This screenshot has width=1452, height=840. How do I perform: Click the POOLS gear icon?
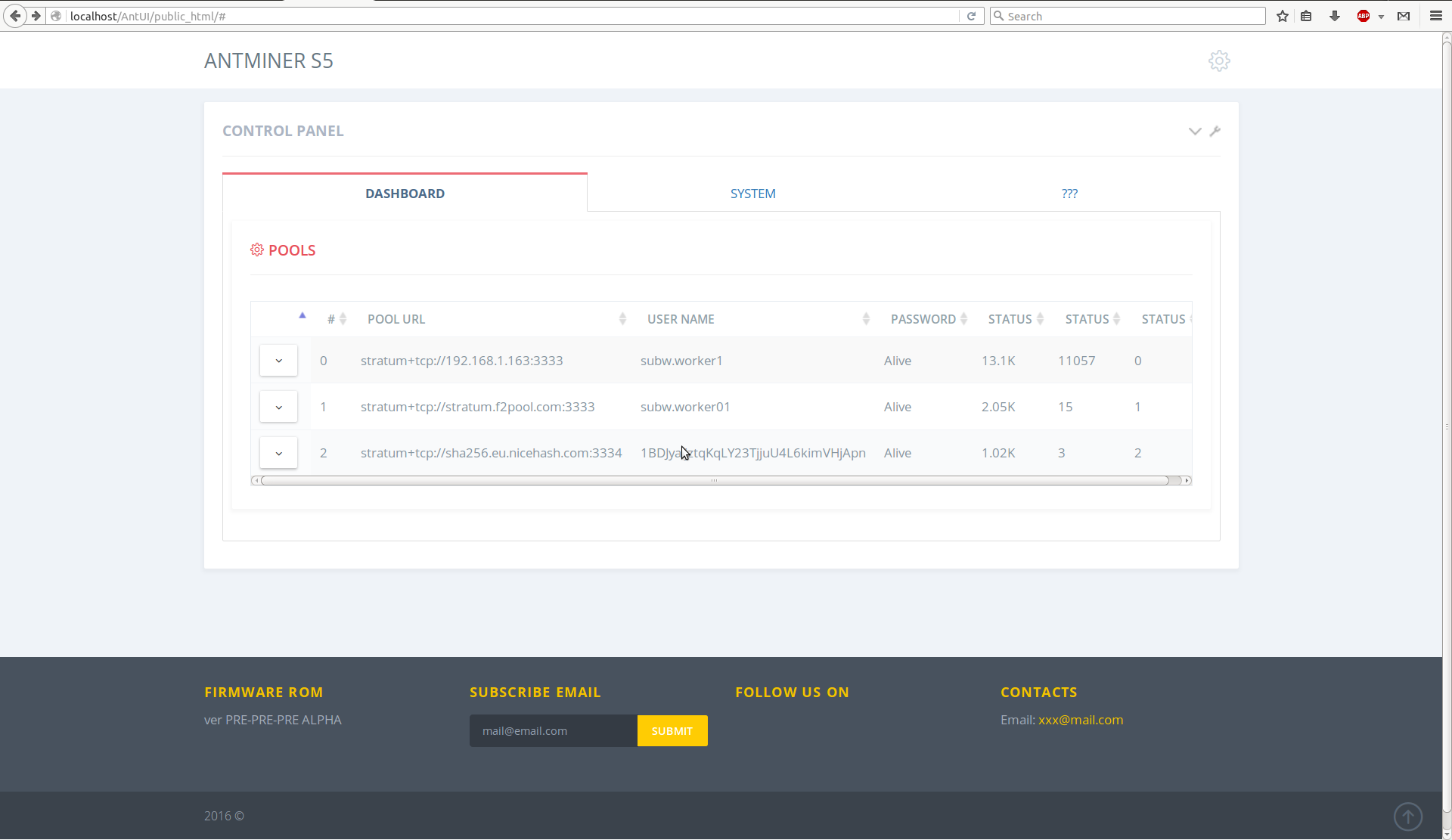[x=257, y=250]
